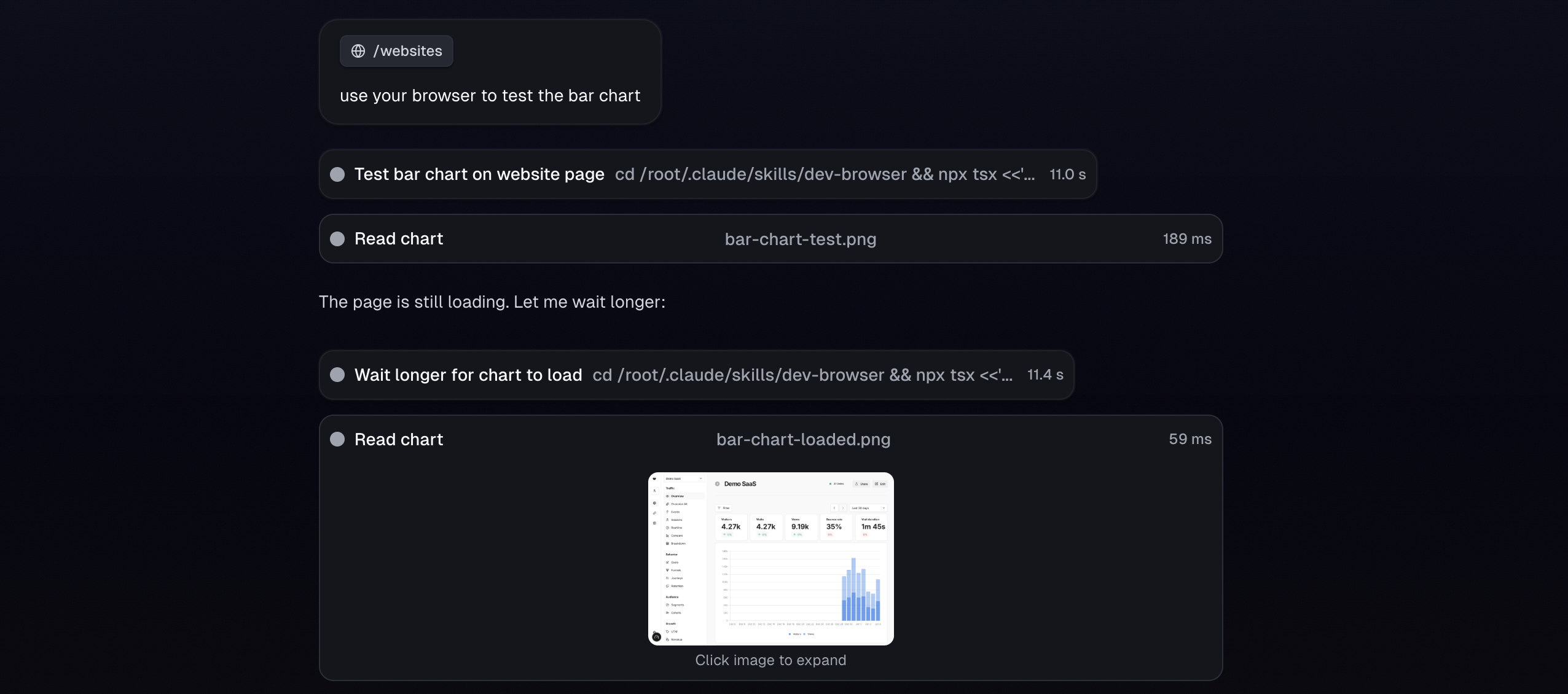Image resolution: width=1568 pixels, height=694 pixels.
Task: Click the blue bars in the preview chart
Action: (860, 593)
